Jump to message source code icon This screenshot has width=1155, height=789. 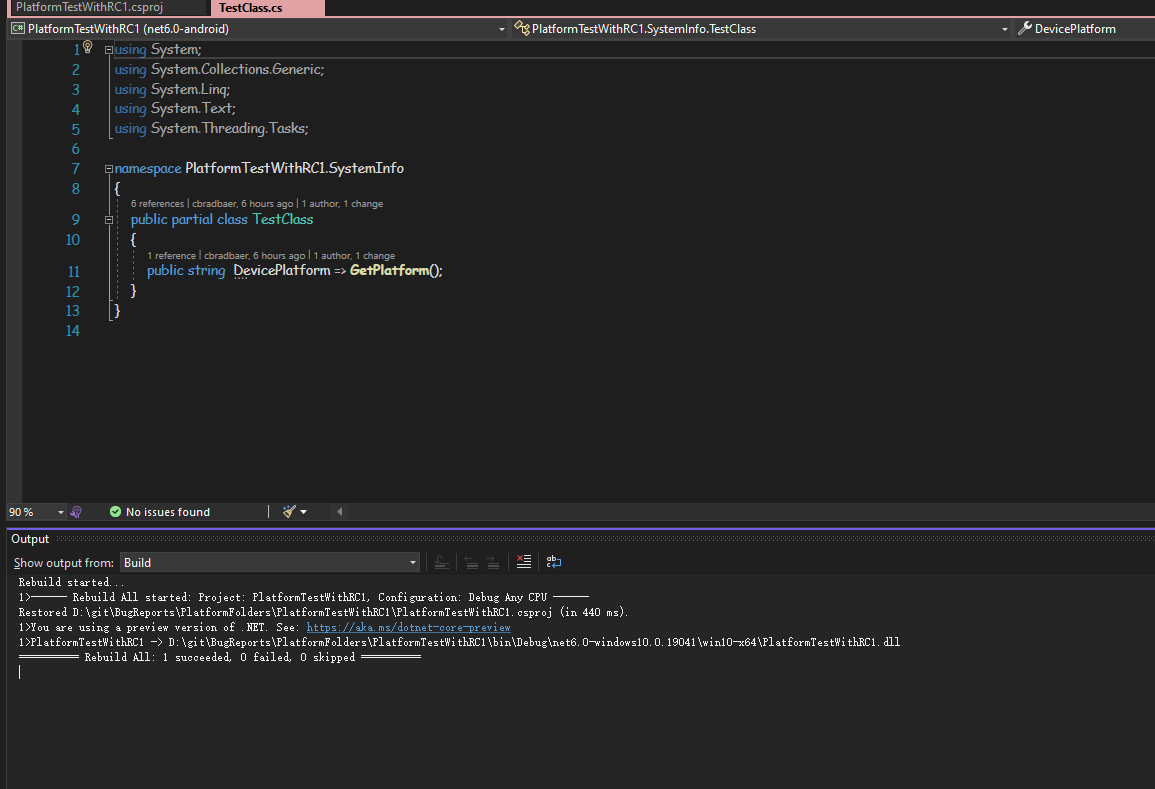(441, 561)
